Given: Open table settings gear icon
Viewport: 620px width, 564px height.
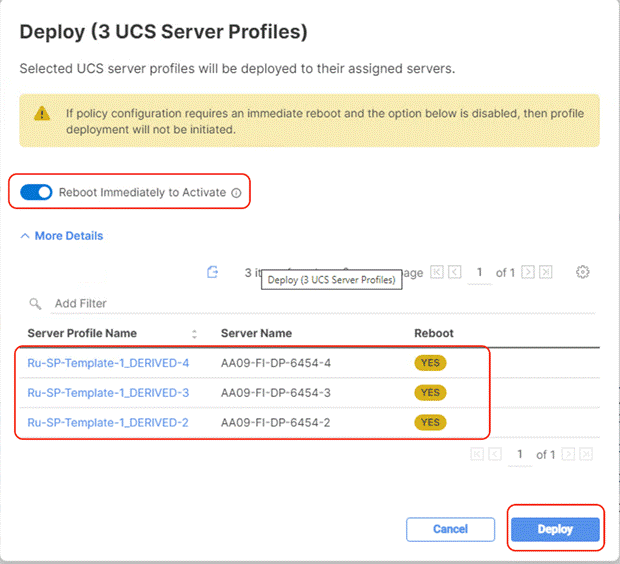Looking at the screenshot, I should (x=584, y=272).
